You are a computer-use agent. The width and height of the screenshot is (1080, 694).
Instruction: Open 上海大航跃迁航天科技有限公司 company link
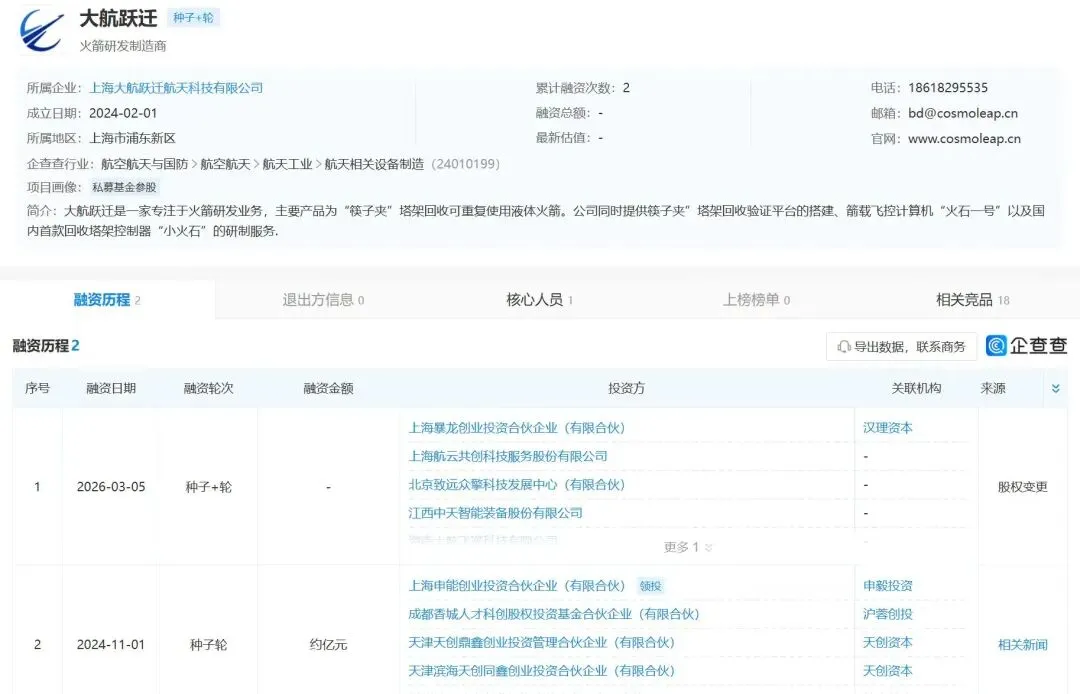(x=176, y=87)
